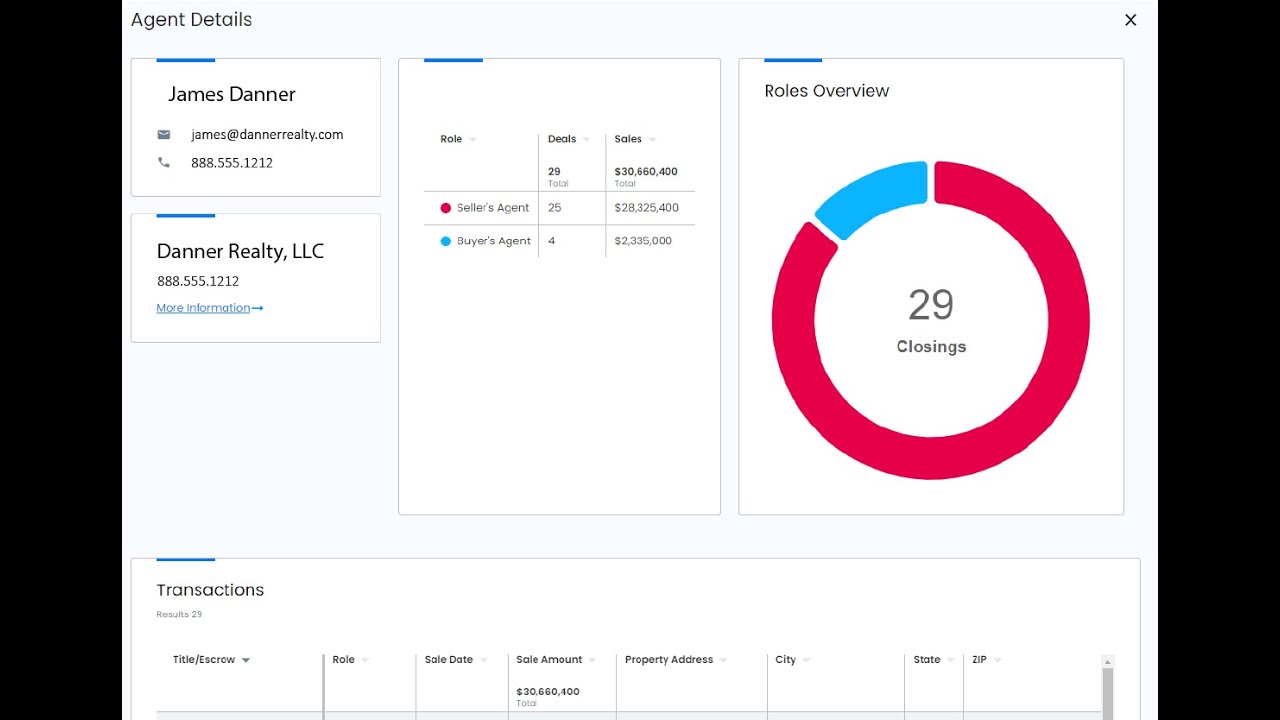Click the email james@dannerrealty.com
The width and height of the screenshot is (1280, 720).
pyautogui.click(x=267, y=134)
